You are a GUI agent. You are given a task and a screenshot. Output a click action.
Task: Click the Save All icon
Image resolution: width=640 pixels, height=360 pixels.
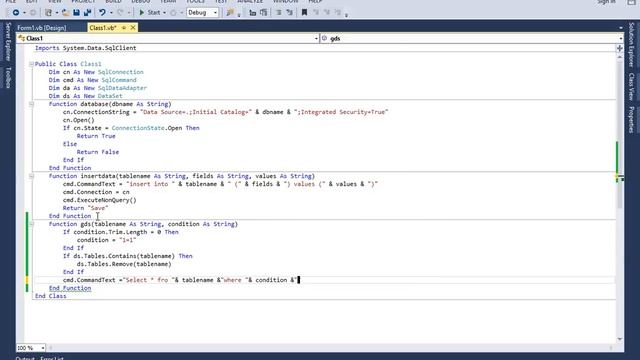87,13
